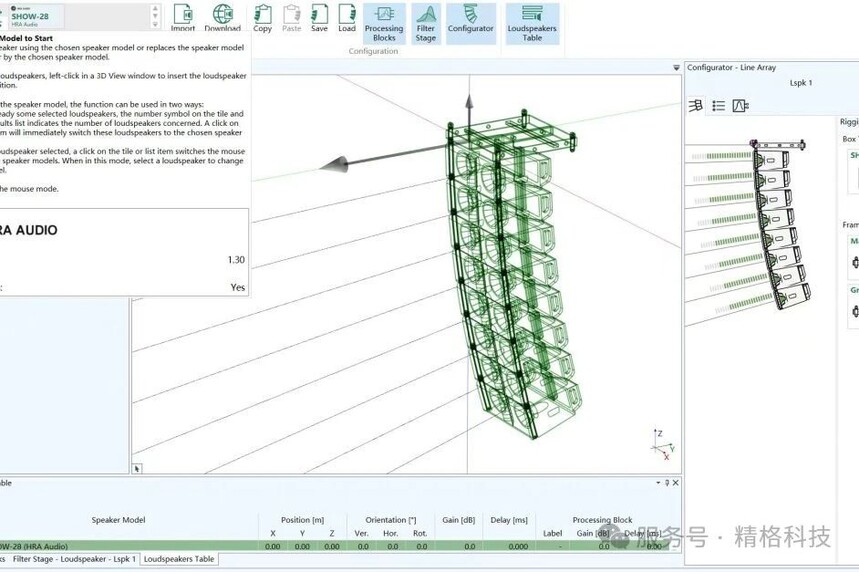Switch to Filter Stage - Loudspeaker - Lspk 1 tab
The image size is (859, 572).
pos(75,559)
